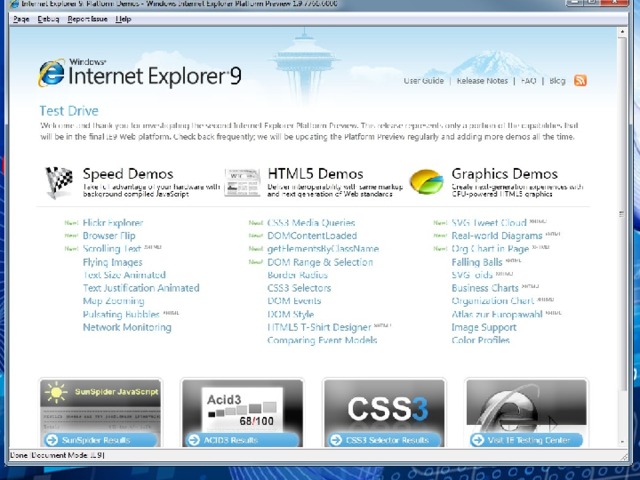Viewport: 640px width, 480px height.
Task: Open the Map Zooming demo
Action: [113, 301]
